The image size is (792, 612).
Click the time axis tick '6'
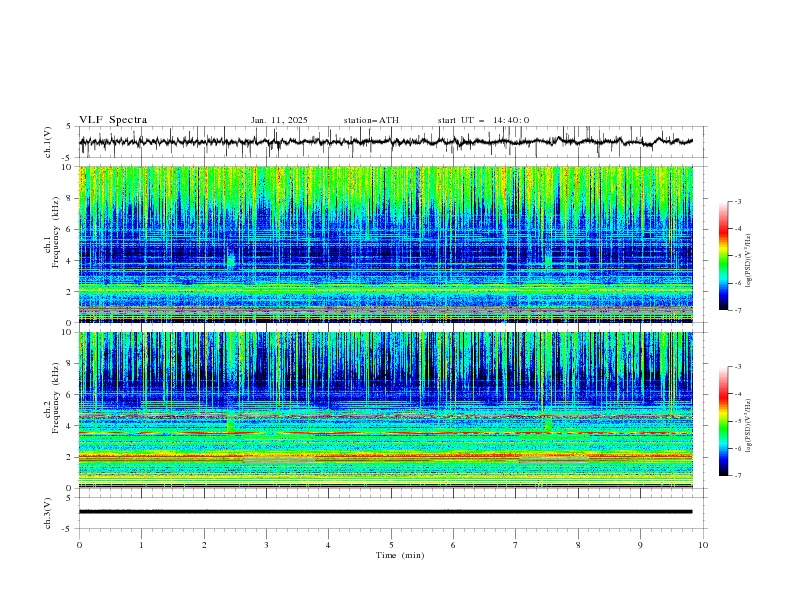(453, 545)
